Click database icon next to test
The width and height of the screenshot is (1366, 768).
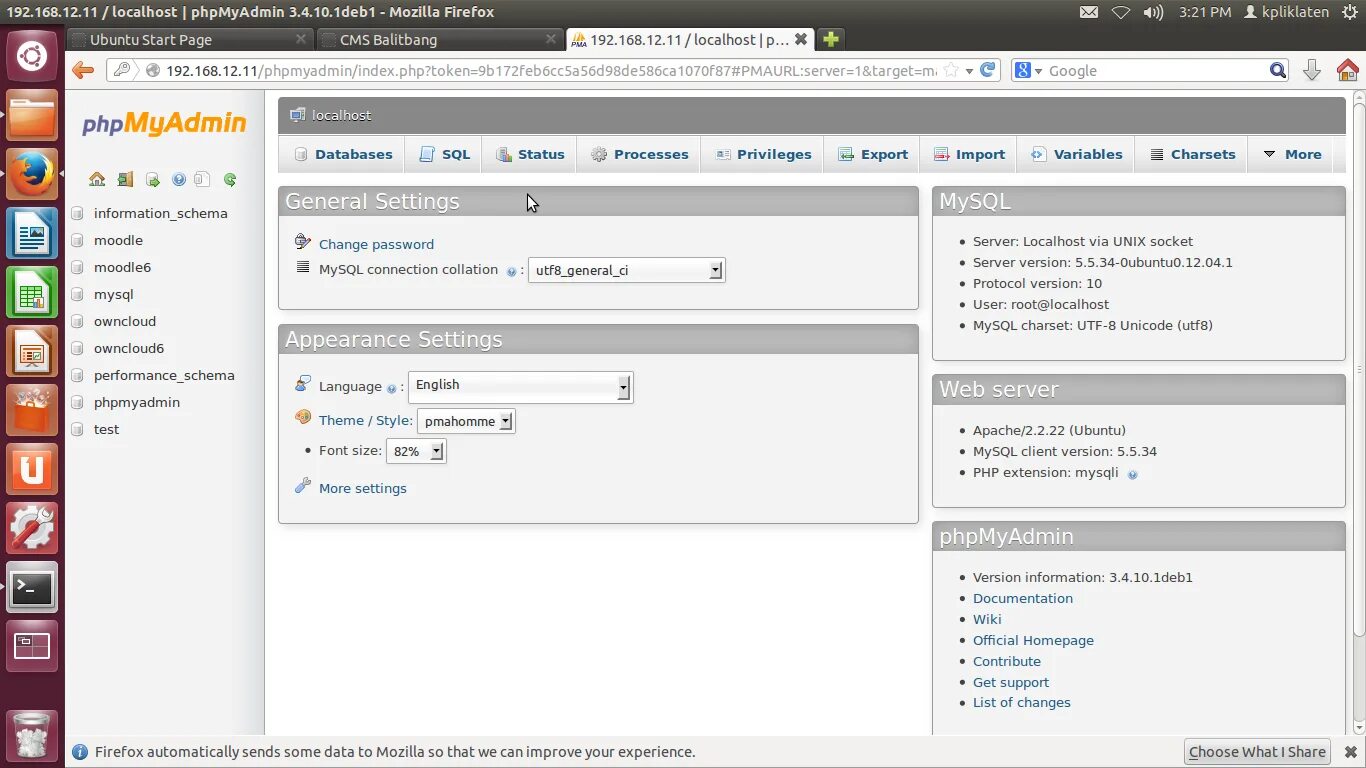point(77,429)
